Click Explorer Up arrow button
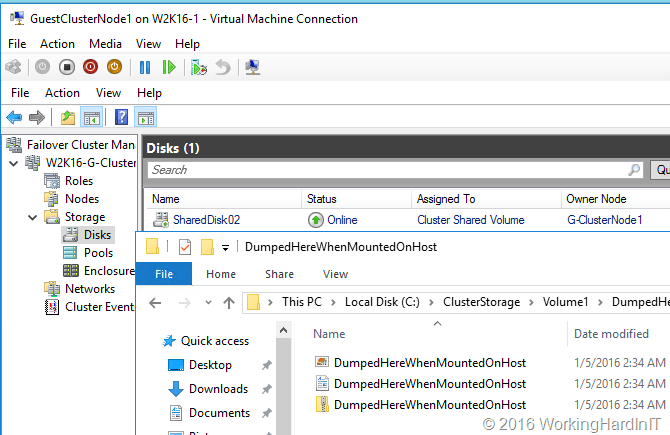 (x=229, y=303)
